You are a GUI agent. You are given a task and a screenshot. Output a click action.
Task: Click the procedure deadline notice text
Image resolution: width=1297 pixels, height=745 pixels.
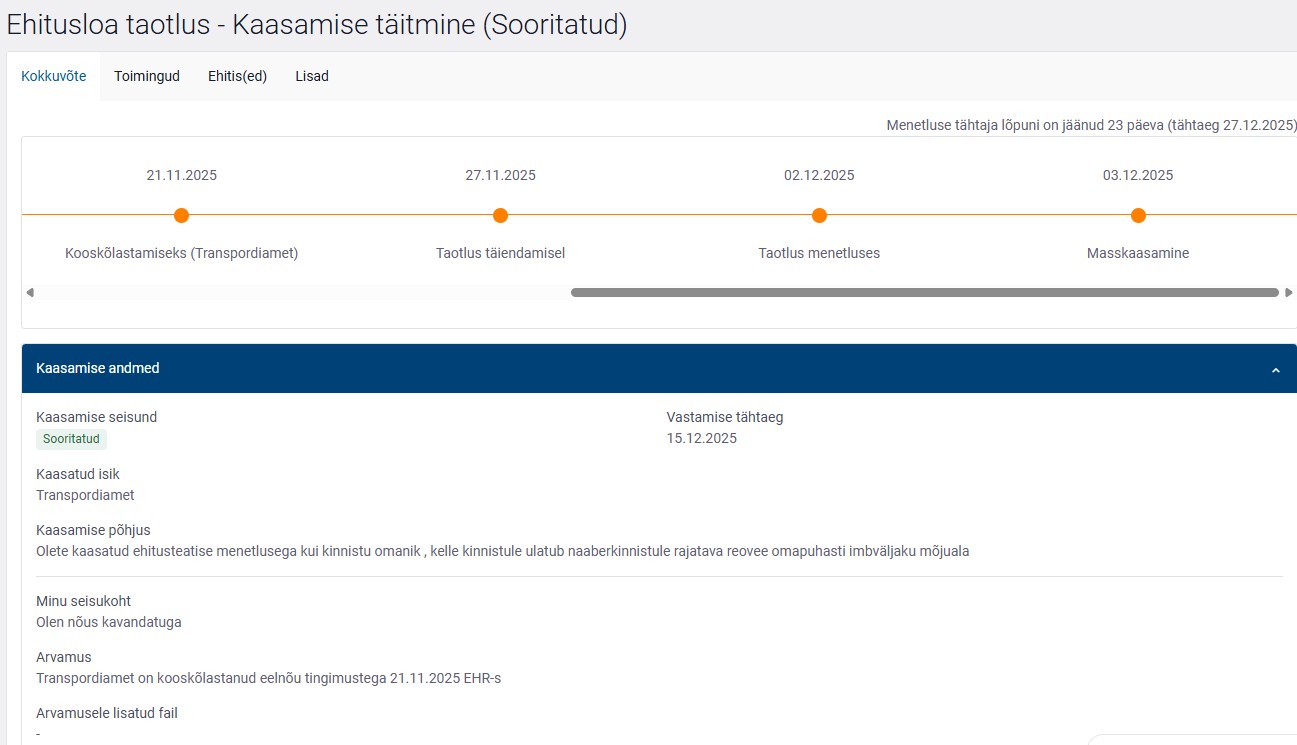1091,125
